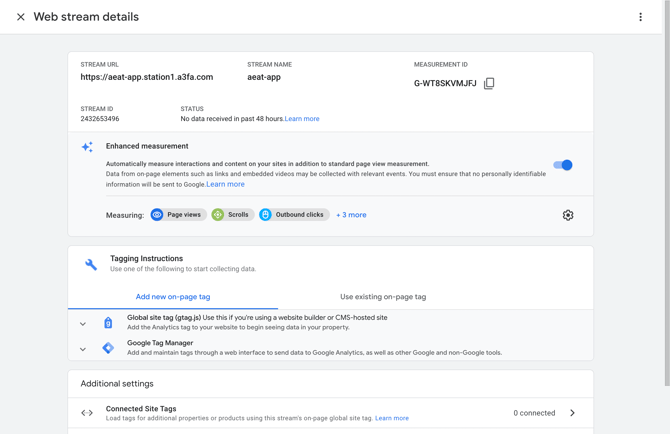Click Learn more next to no data status

pos(302,119)
